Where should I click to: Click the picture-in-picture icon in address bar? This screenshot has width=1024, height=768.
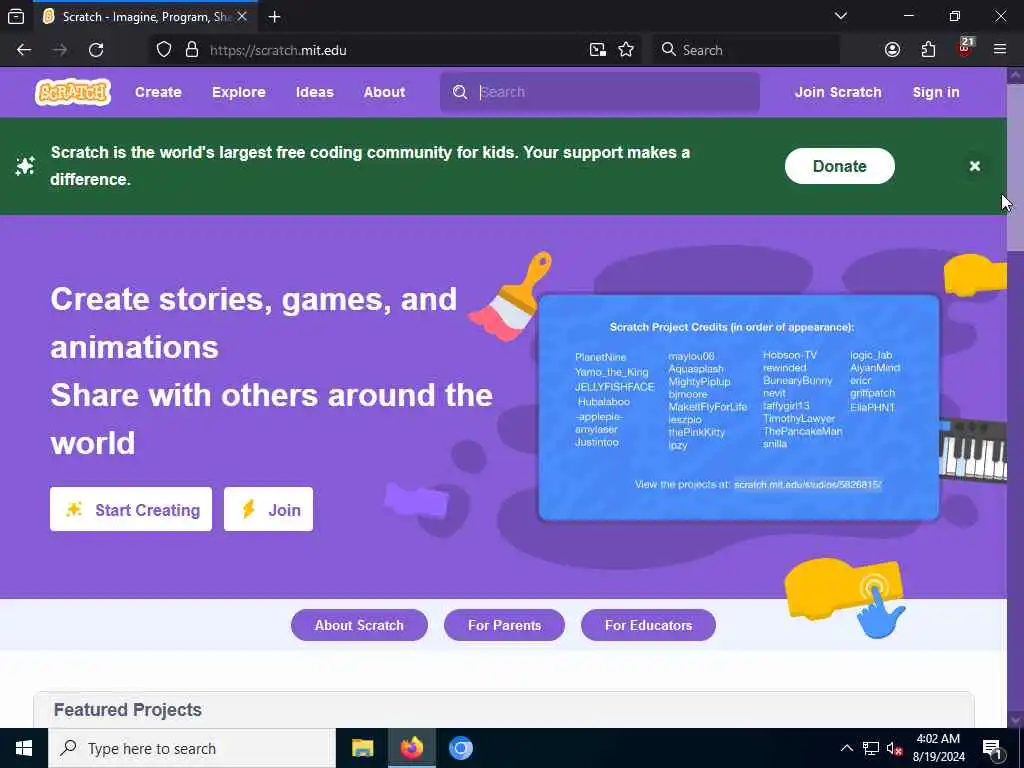[598, 50]
